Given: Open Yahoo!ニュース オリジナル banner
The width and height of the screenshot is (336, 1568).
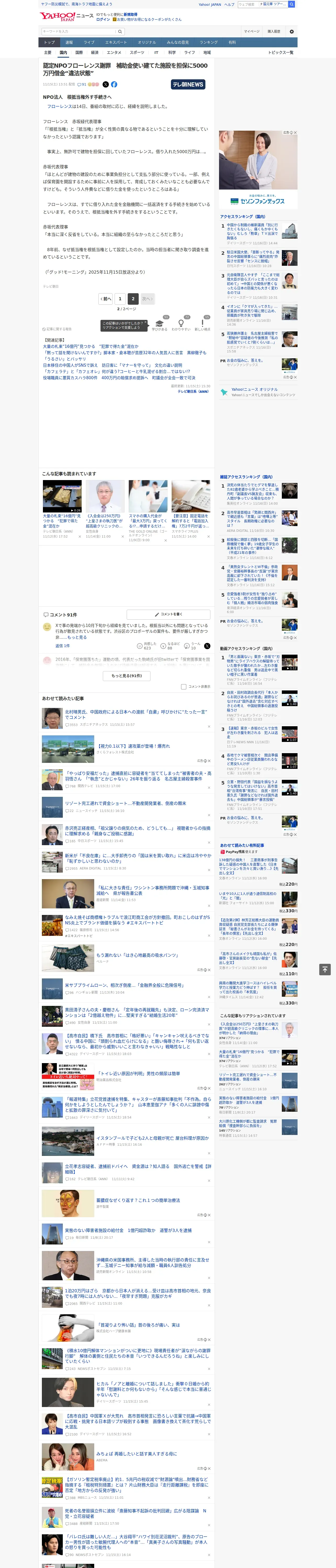Looking at the screenshot, I should (258, 392).
